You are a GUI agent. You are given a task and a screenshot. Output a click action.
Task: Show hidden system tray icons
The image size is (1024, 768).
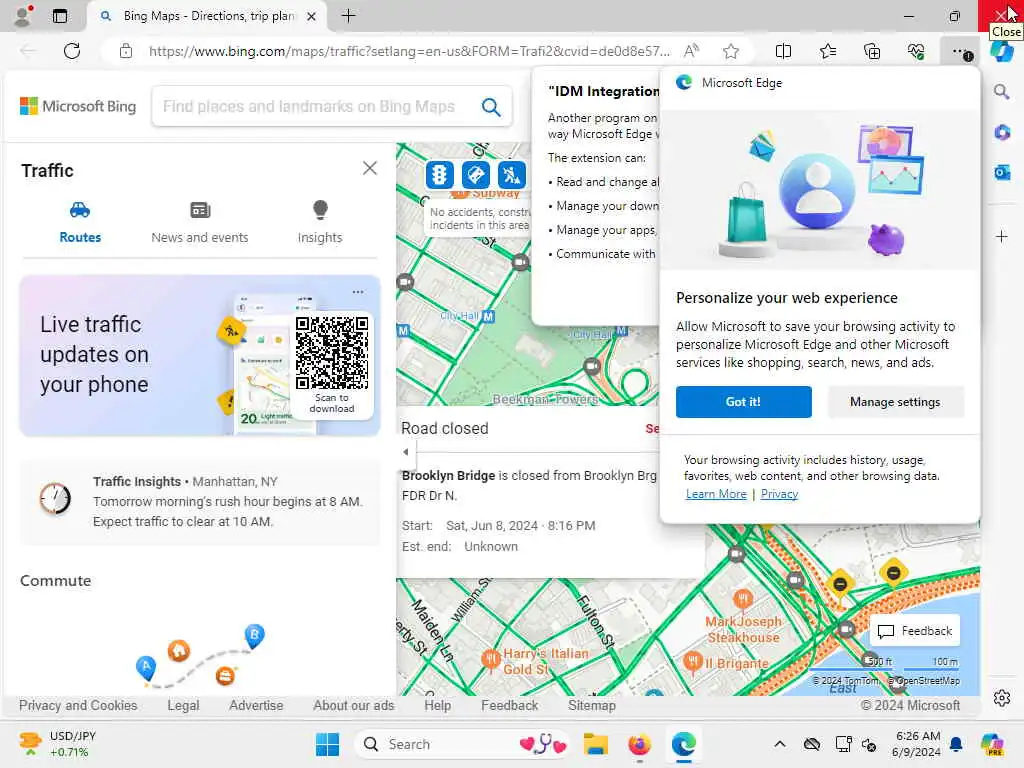coord(780,744)
